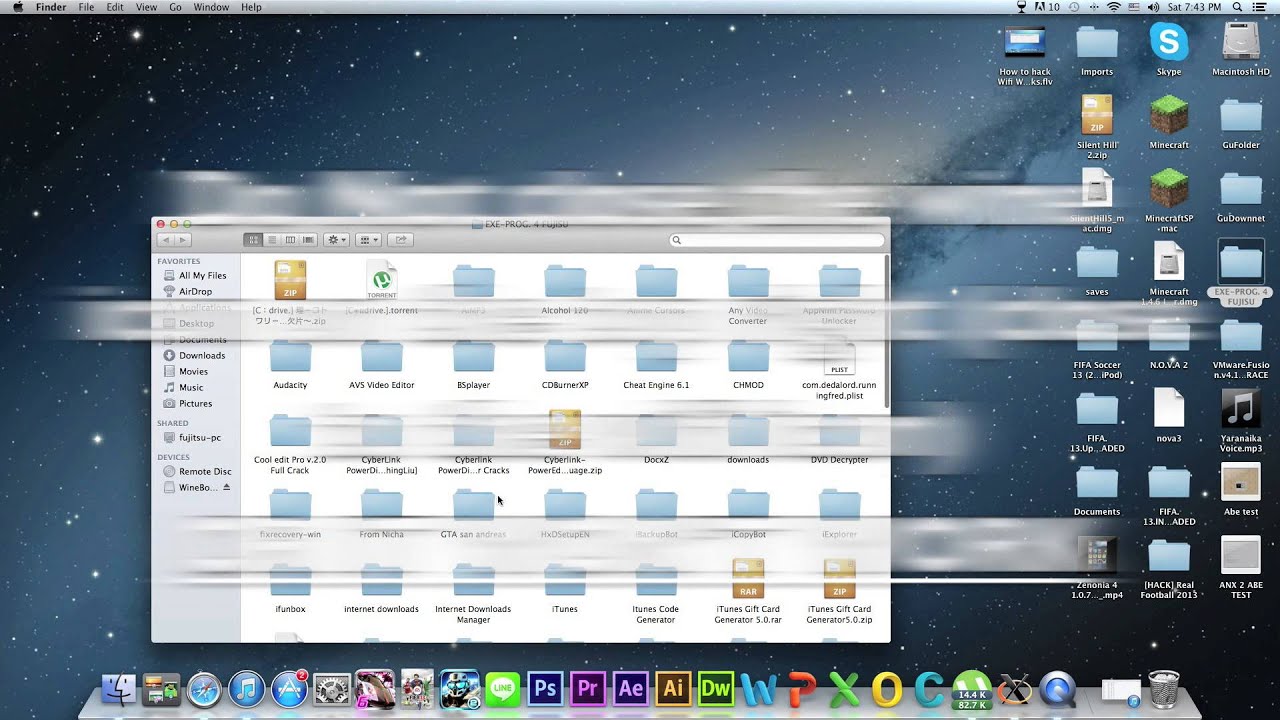Launch Illustrator from the Dock
The height and width of the screenshot is (720, 1280).
[674, 688]
